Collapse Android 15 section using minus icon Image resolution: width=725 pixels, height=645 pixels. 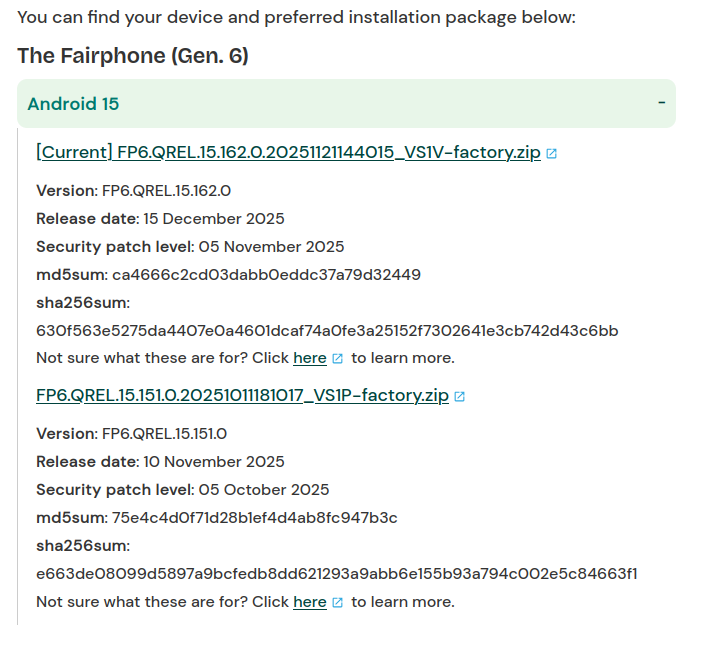pos(661,104)
